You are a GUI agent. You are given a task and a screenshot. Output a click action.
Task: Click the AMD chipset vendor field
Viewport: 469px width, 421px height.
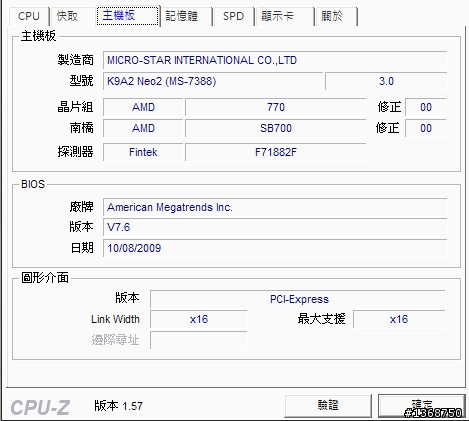click(x=143, y=107)
